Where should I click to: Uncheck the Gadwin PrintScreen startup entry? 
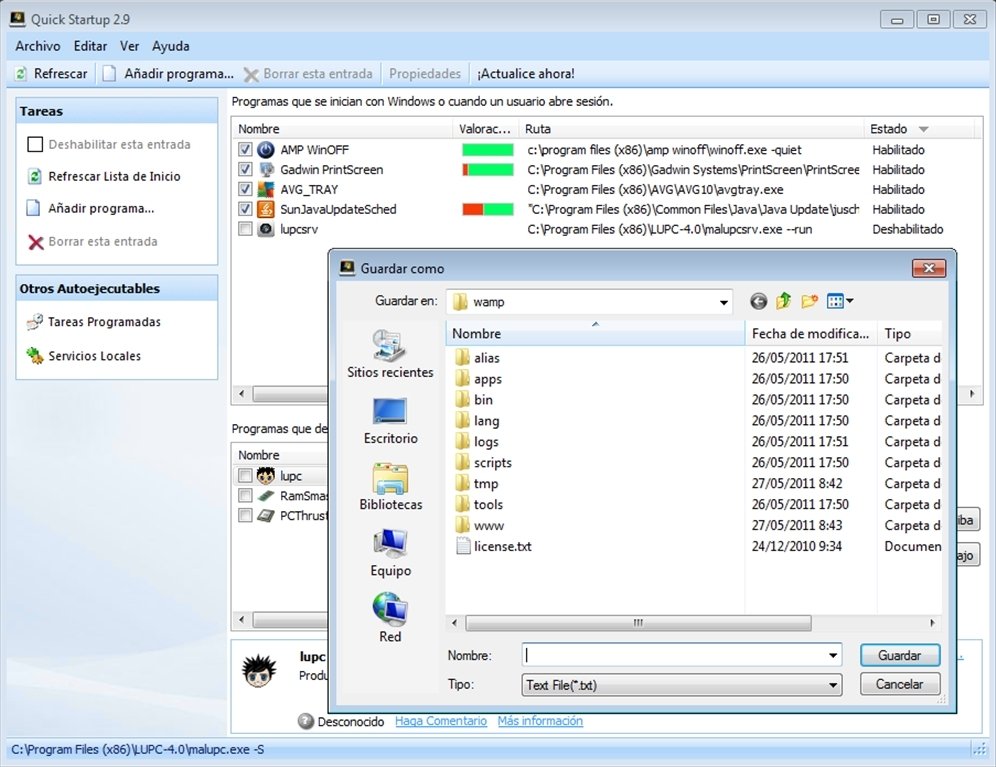245,170
